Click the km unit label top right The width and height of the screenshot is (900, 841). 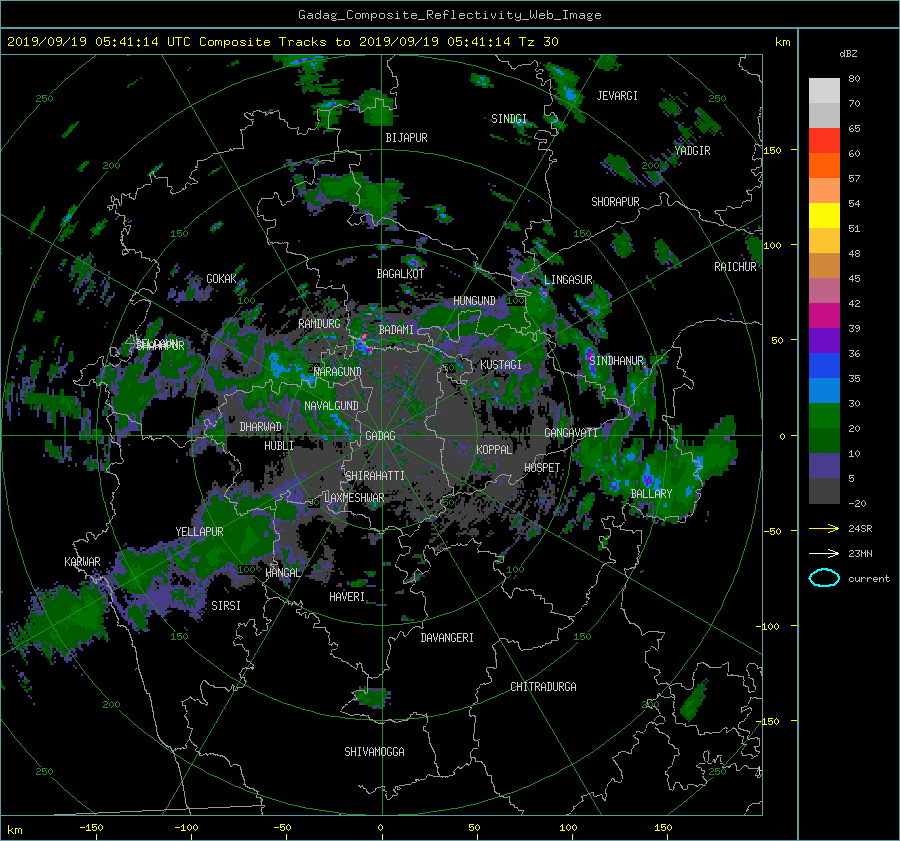click(x=782, y=42)
